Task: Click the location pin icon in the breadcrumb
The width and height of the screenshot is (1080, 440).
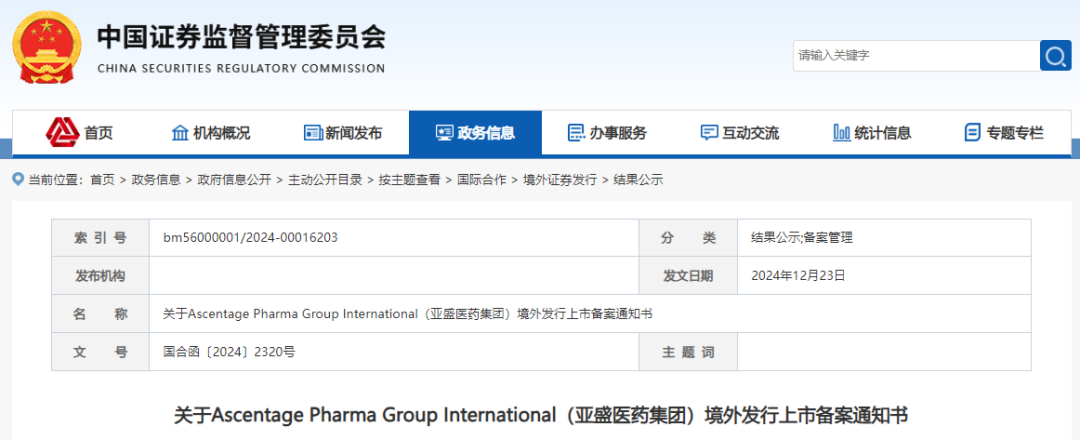Action: (x=19, y=180)
